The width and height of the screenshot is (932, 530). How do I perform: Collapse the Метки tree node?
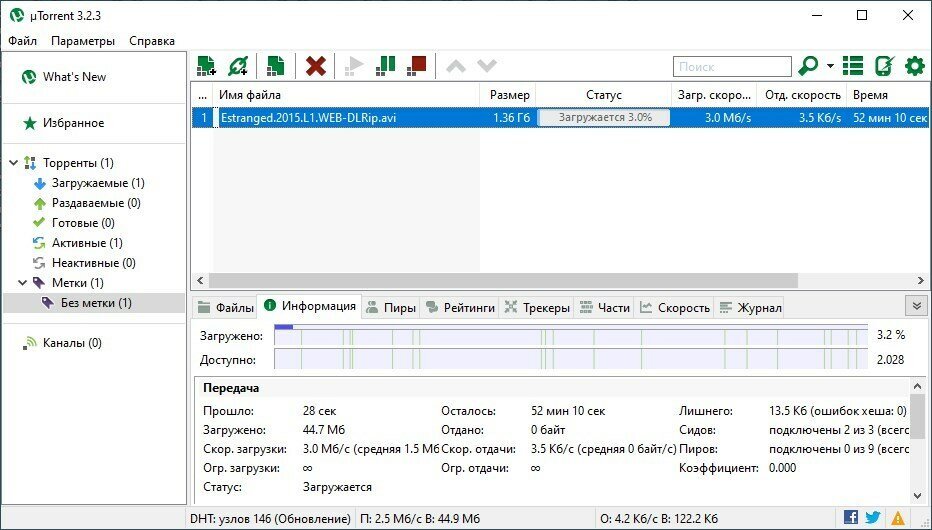(23, 282)
